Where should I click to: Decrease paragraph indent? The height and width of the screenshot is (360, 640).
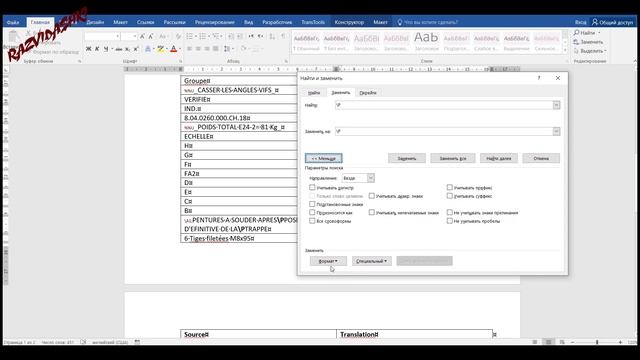[x=231, y=36]
